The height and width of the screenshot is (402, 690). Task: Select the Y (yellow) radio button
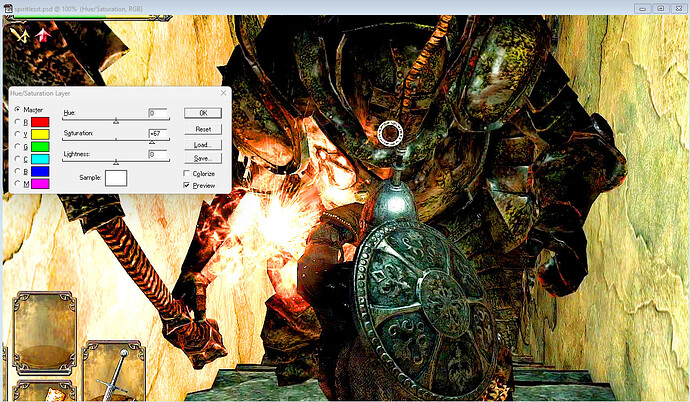point(17,134)
